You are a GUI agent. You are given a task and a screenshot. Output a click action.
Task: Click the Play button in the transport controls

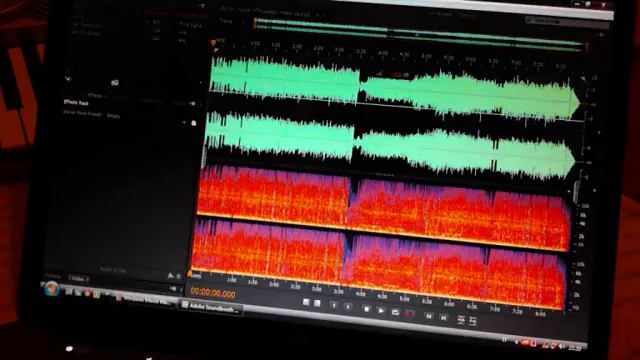[380, 311]
